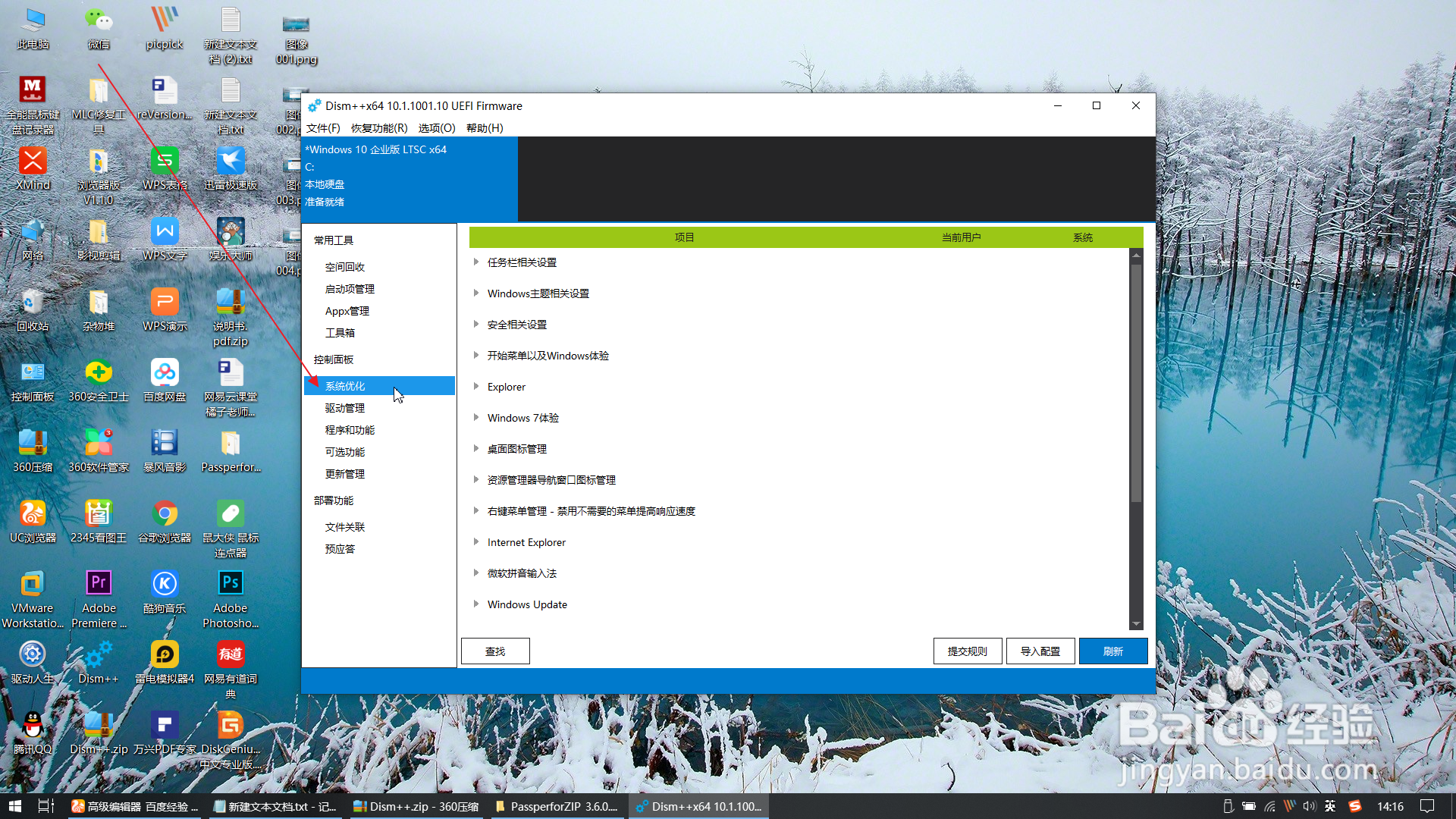
Task: Launch Adobe Photoshop from the desktop
Action: pos(230,599)
